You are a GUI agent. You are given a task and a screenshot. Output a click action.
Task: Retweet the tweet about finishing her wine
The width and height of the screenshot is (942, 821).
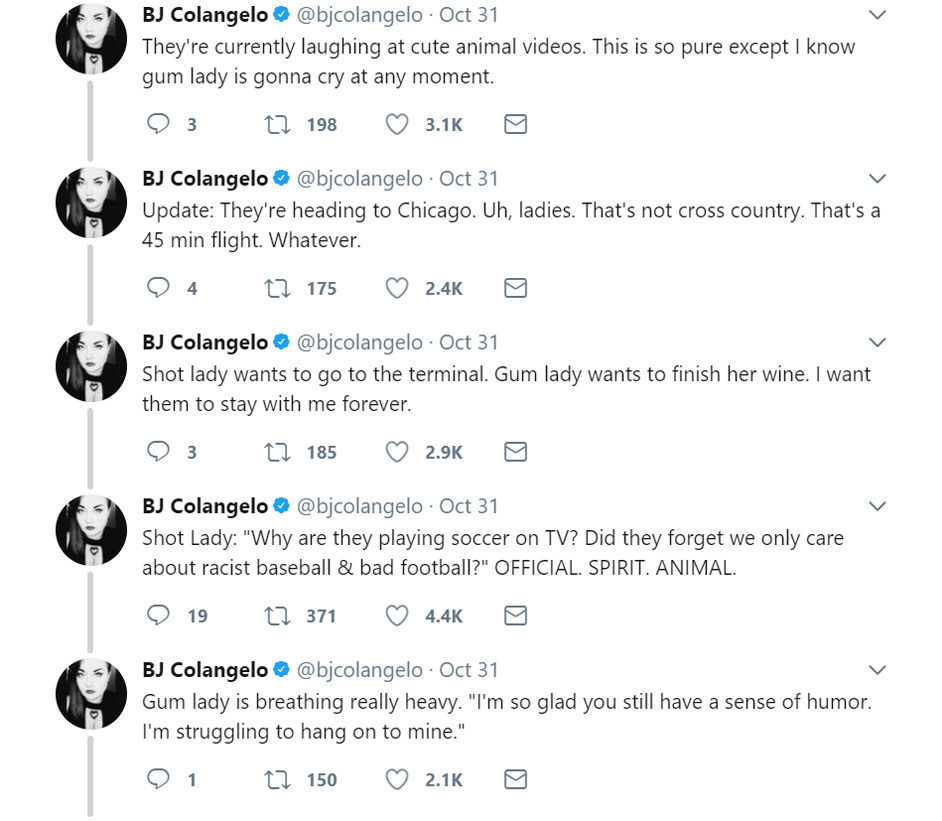pyautogui.click(x=275, y=452)
